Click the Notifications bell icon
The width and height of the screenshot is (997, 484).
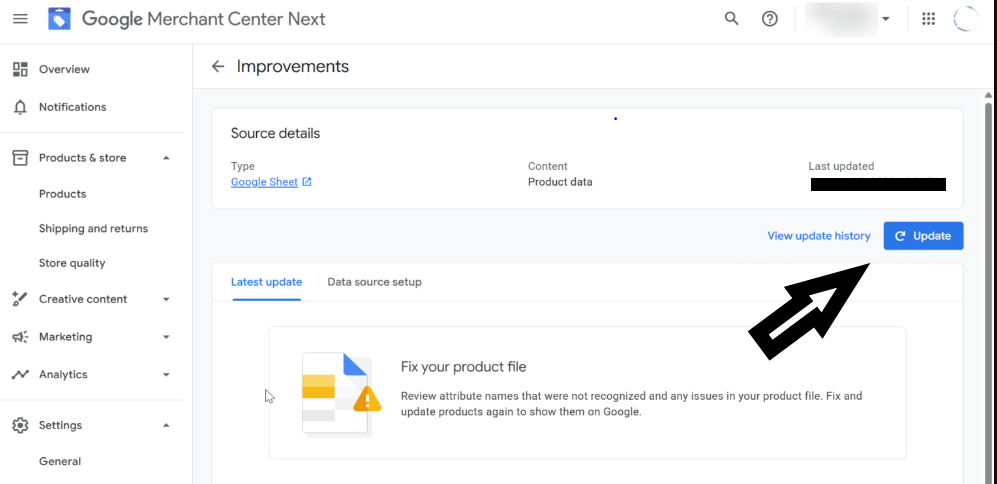20,107
